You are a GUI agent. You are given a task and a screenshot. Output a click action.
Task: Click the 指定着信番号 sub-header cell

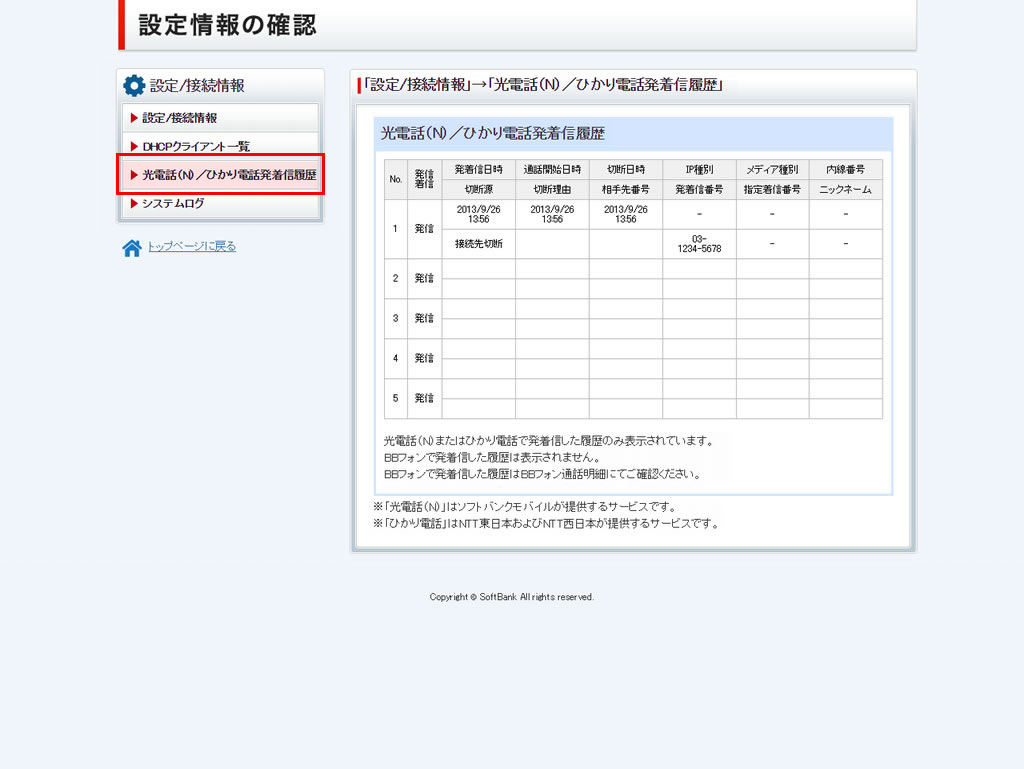772,189
